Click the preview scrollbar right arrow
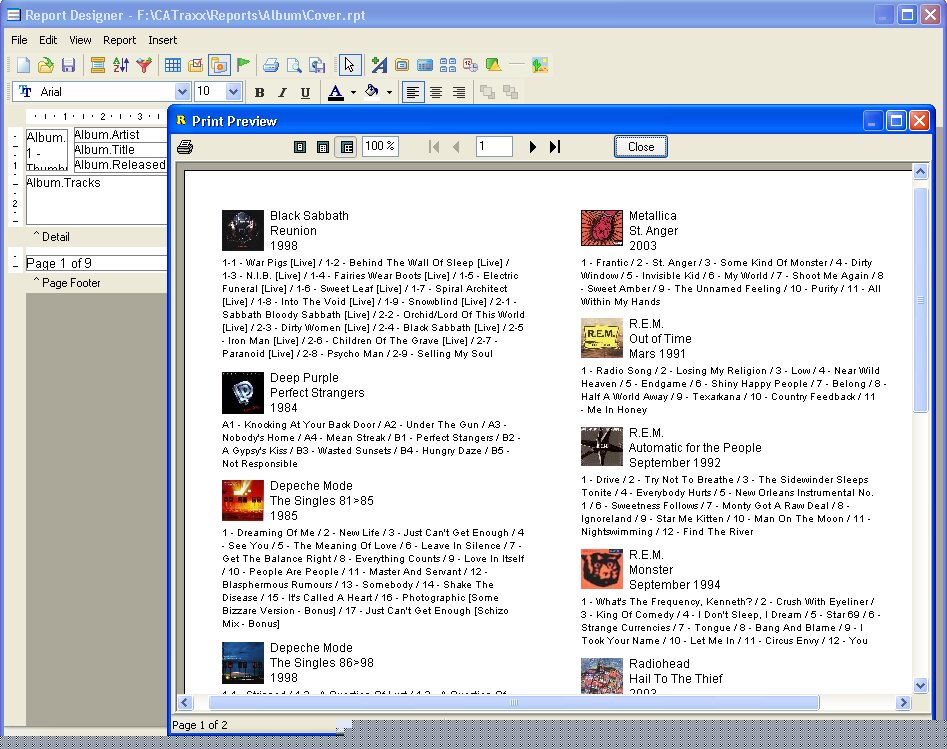The image size is (947, 749). tap(904, 702)
